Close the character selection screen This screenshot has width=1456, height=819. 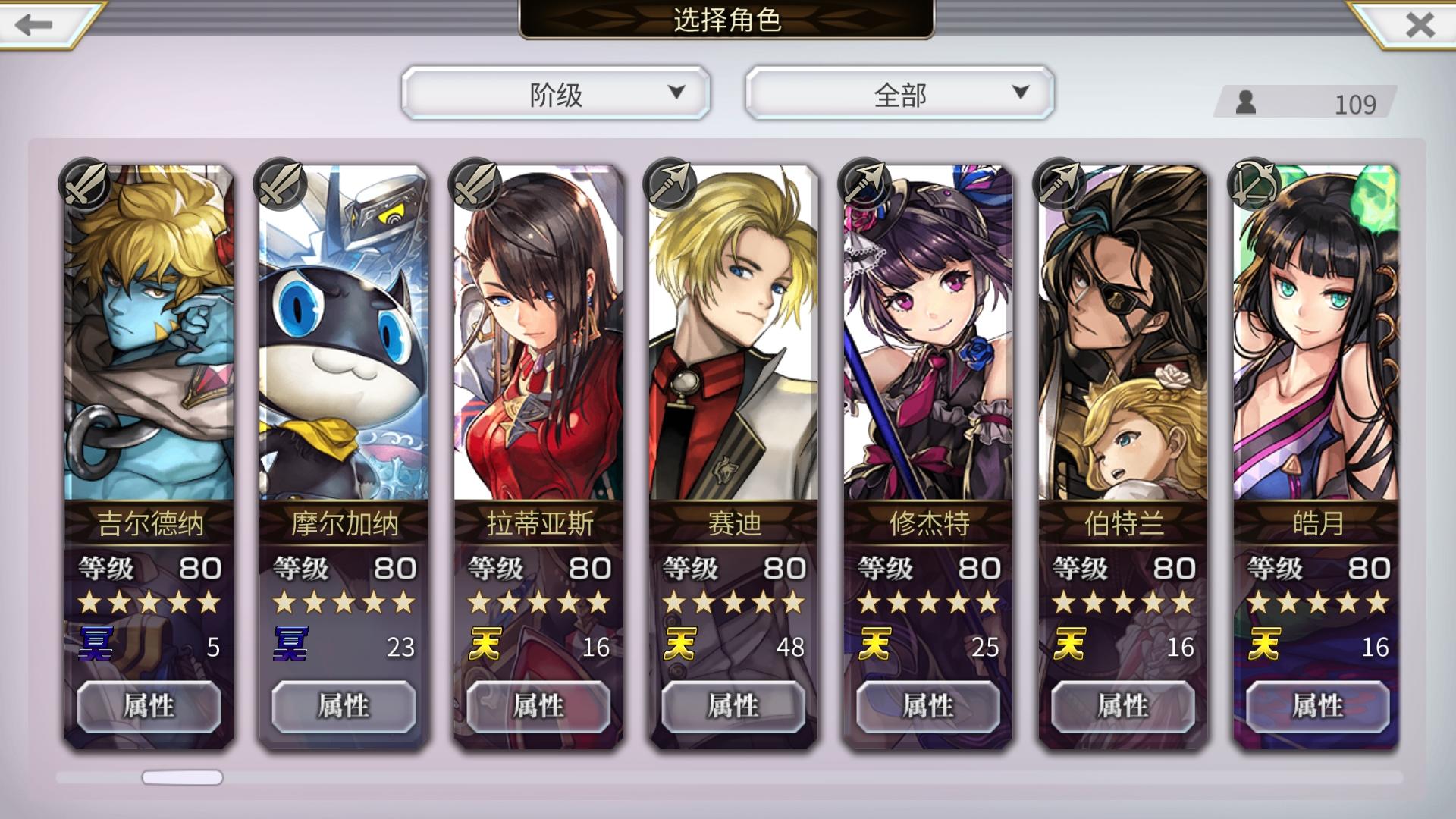tap(1420, 25)
